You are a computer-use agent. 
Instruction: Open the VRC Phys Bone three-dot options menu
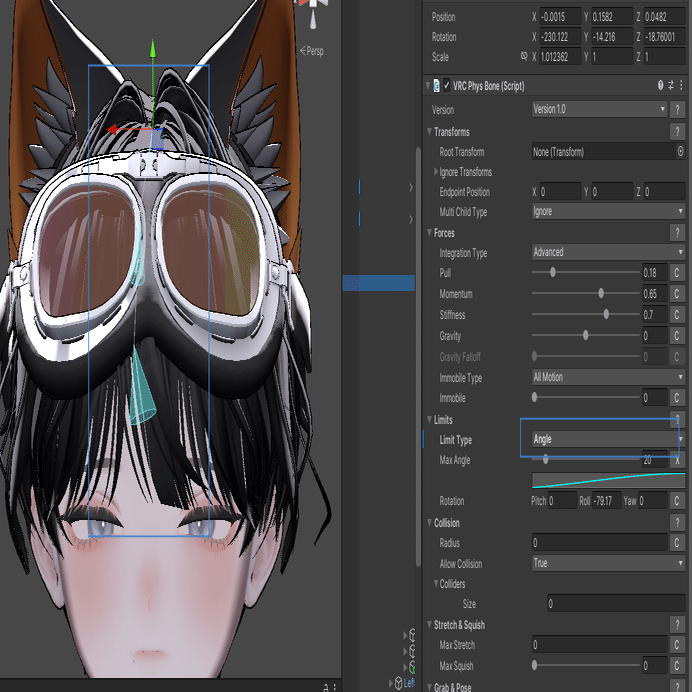tap(681, 85)
